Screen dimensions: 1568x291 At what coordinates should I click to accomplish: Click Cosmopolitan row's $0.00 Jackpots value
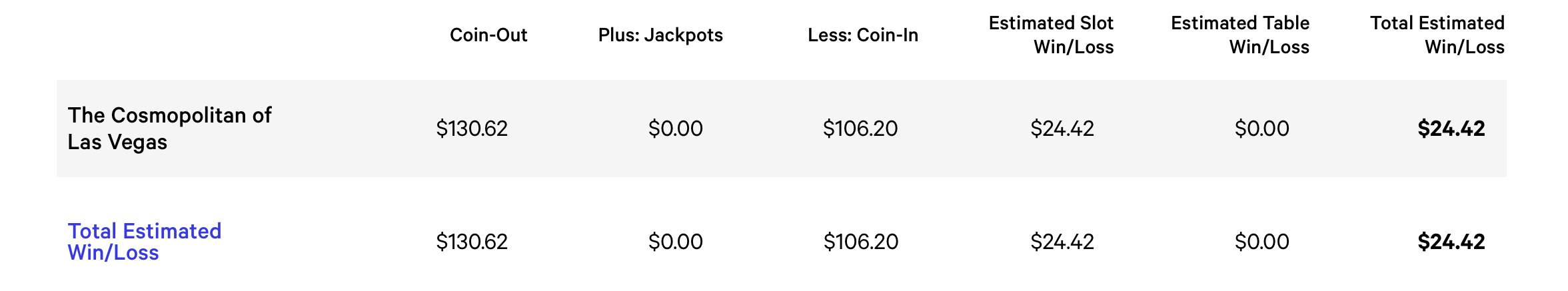[x=675, y=129]
